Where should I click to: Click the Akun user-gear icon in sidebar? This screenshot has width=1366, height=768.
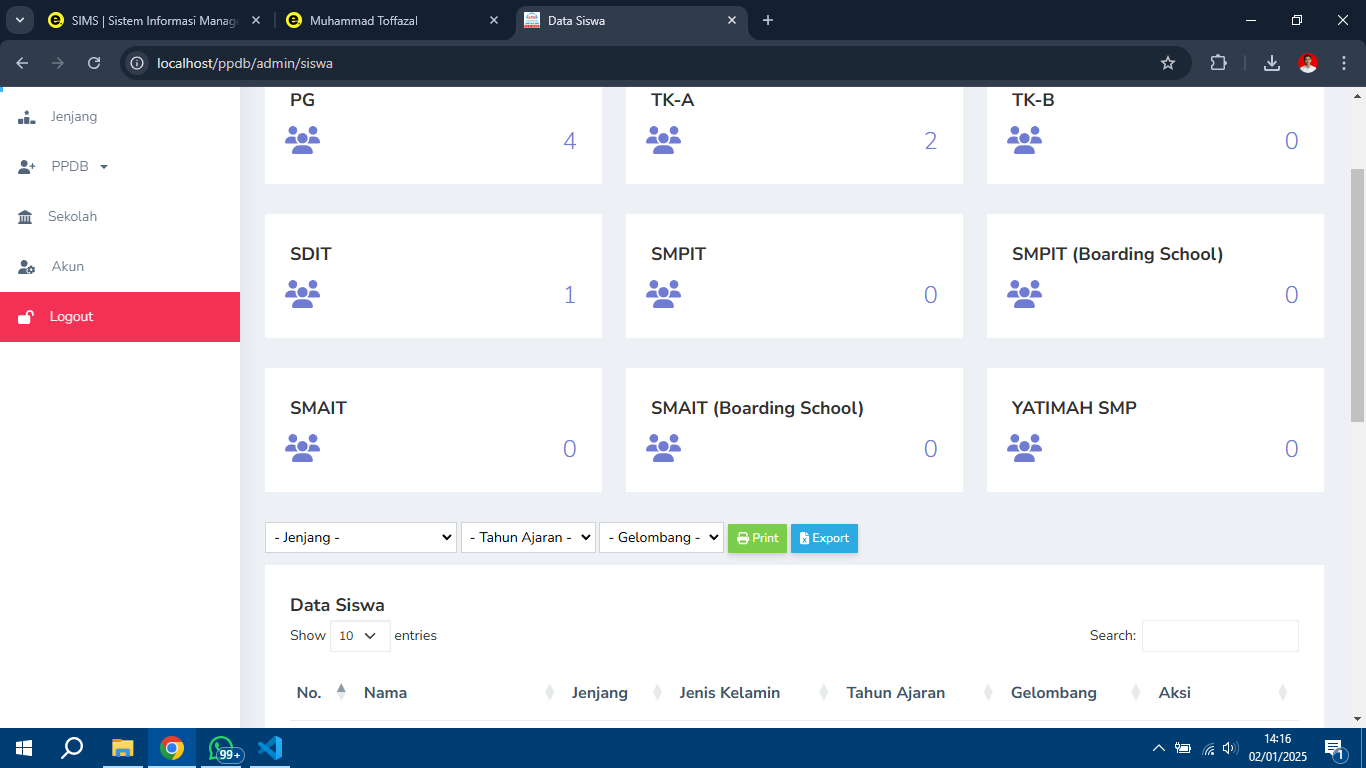[27, 267]
